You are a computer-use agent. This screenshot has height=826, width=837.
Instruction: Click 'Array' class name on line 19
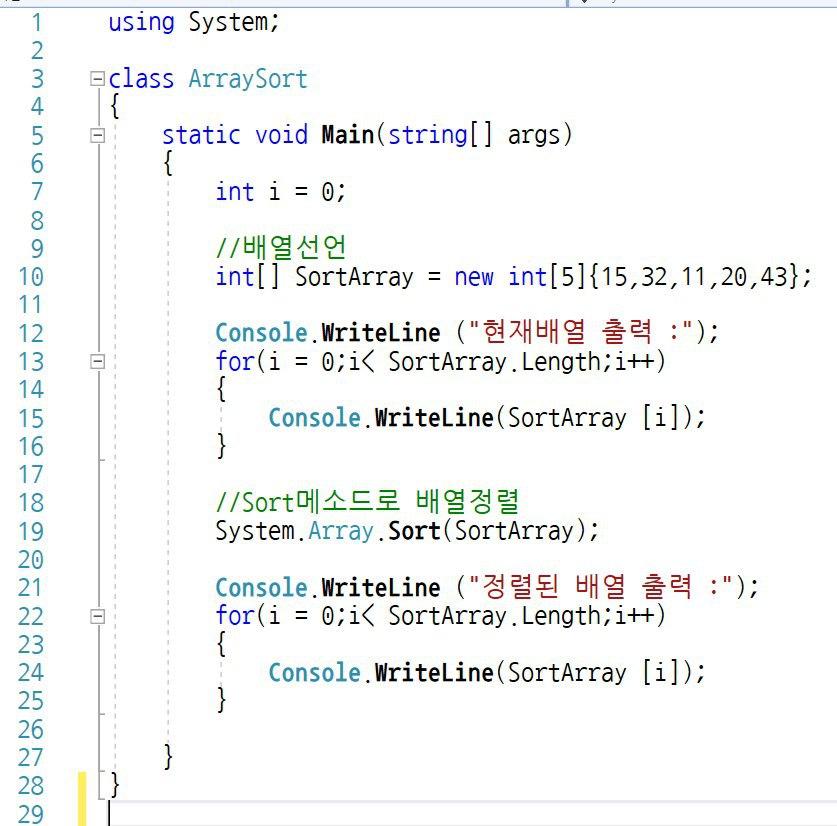pyautogui.click(x=341, y=532)
